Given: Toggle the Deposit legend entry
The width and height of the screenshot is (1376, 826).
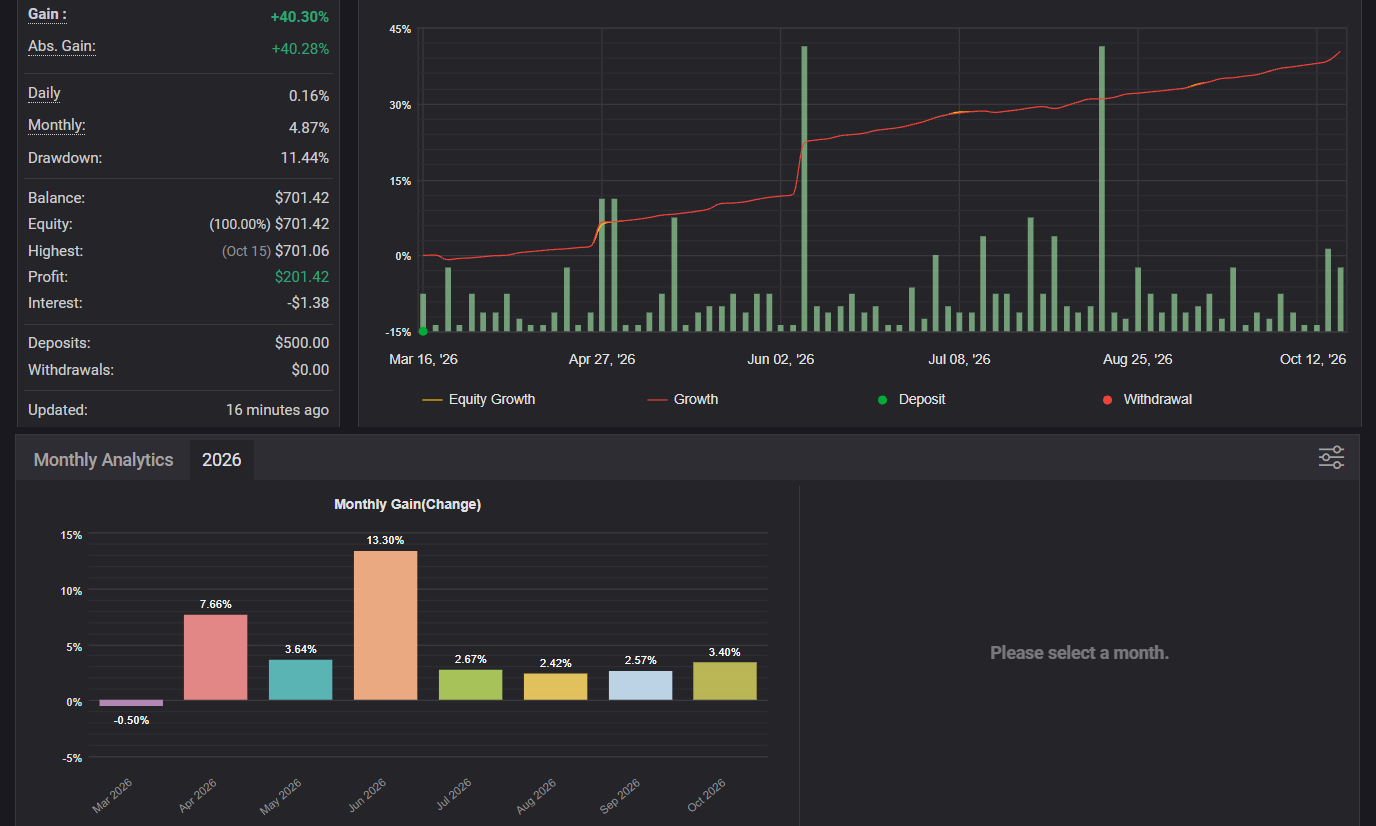Looking at the screenshot, I should pyautogui.click(x=911, y=399).
